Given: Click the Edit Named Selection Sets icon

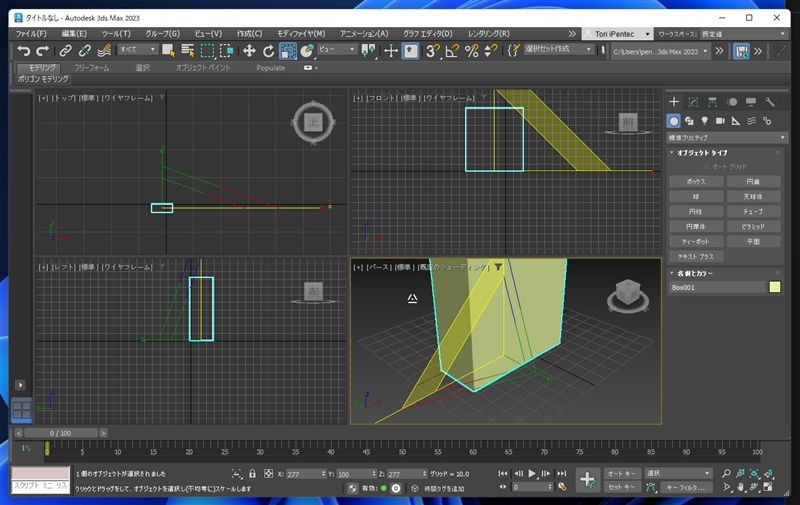Looking at the screenshot, I should (513, 50).
